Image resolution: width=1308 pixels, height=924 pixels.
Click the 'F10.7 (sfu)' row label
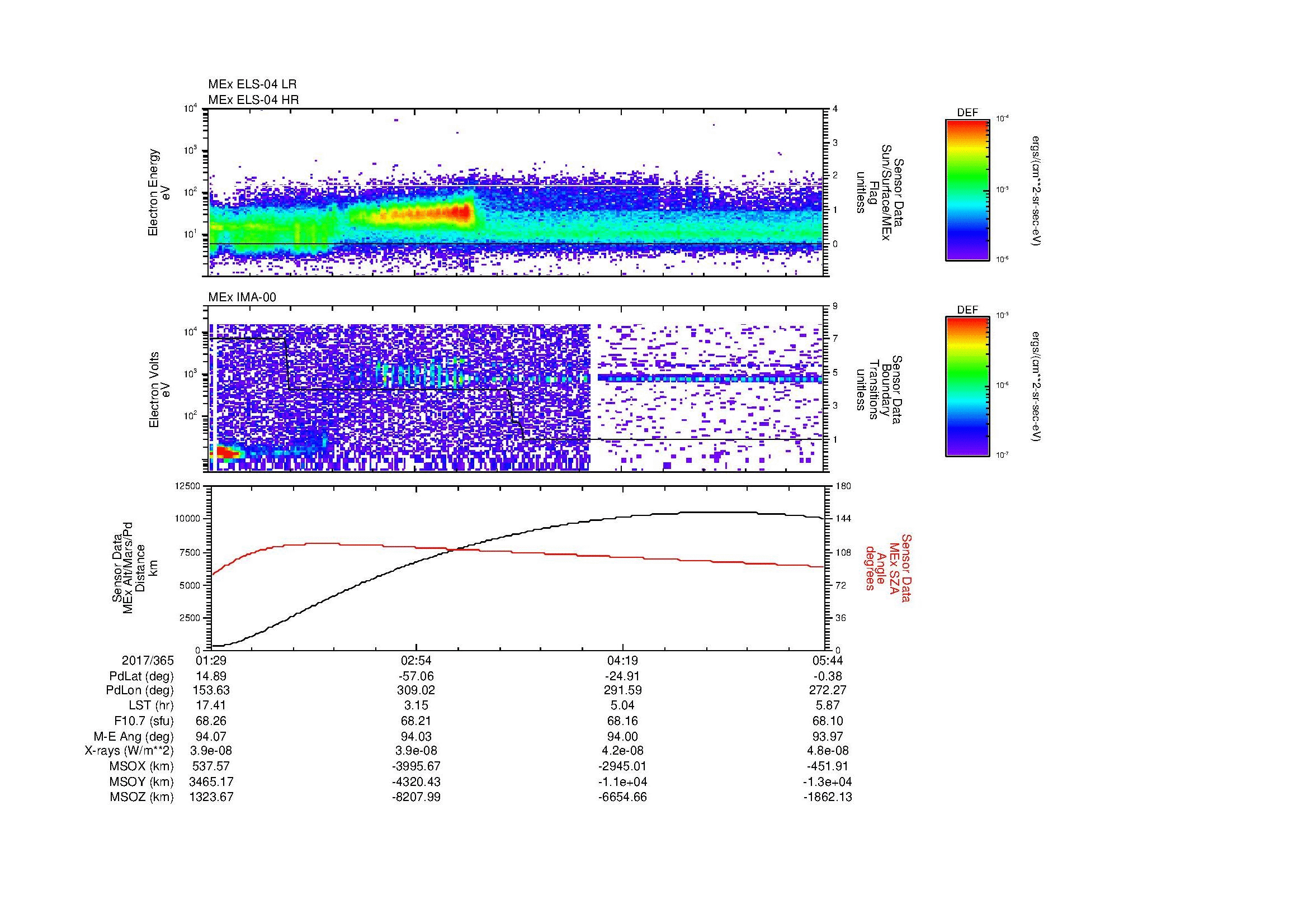[143, 721]
